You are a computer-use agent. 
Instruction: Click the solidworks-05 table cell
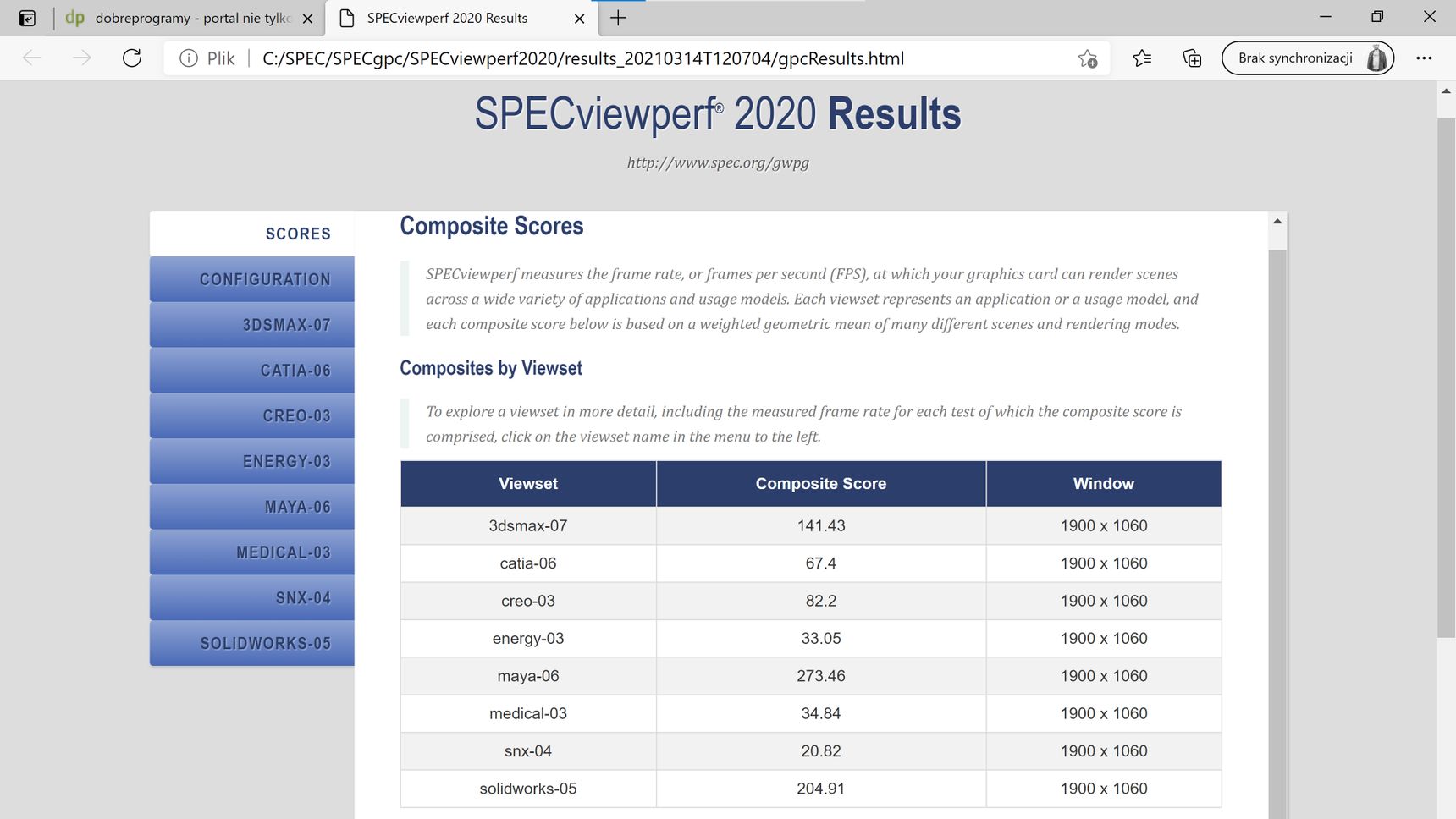point(528,789)
